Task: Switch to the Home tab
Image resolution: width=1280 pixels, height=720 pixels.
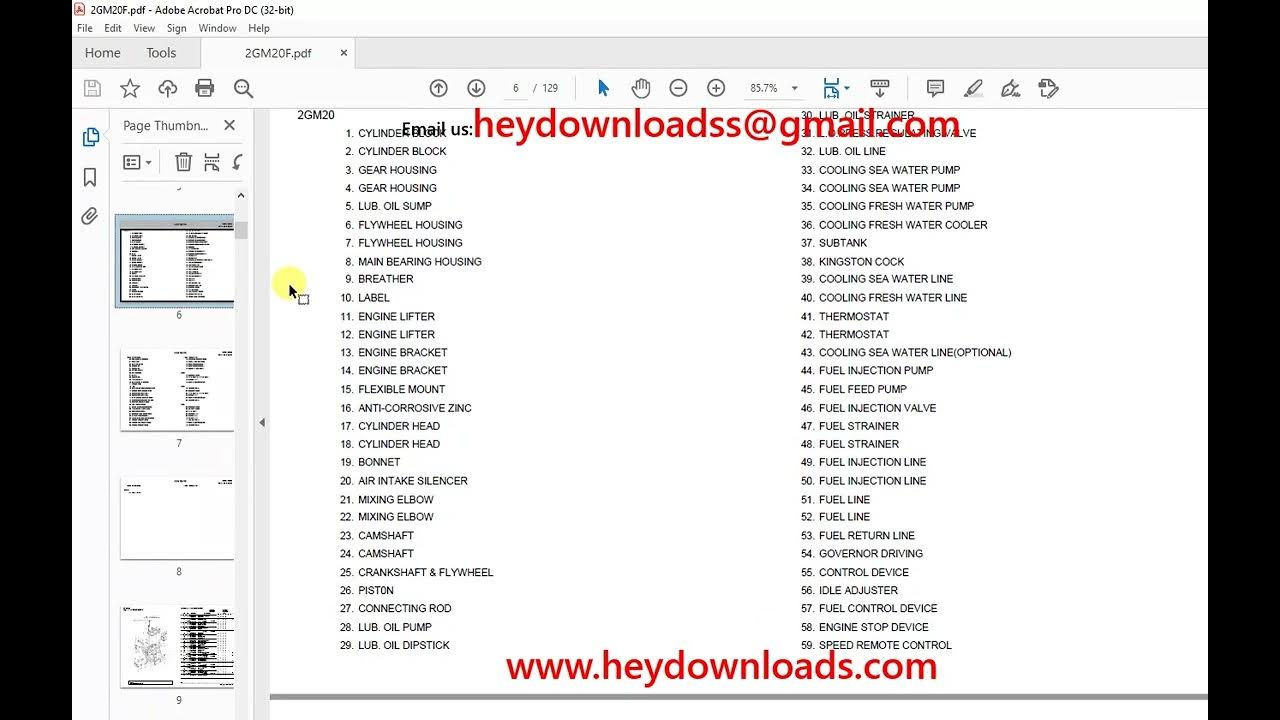Action: click(x=102, y=53)
